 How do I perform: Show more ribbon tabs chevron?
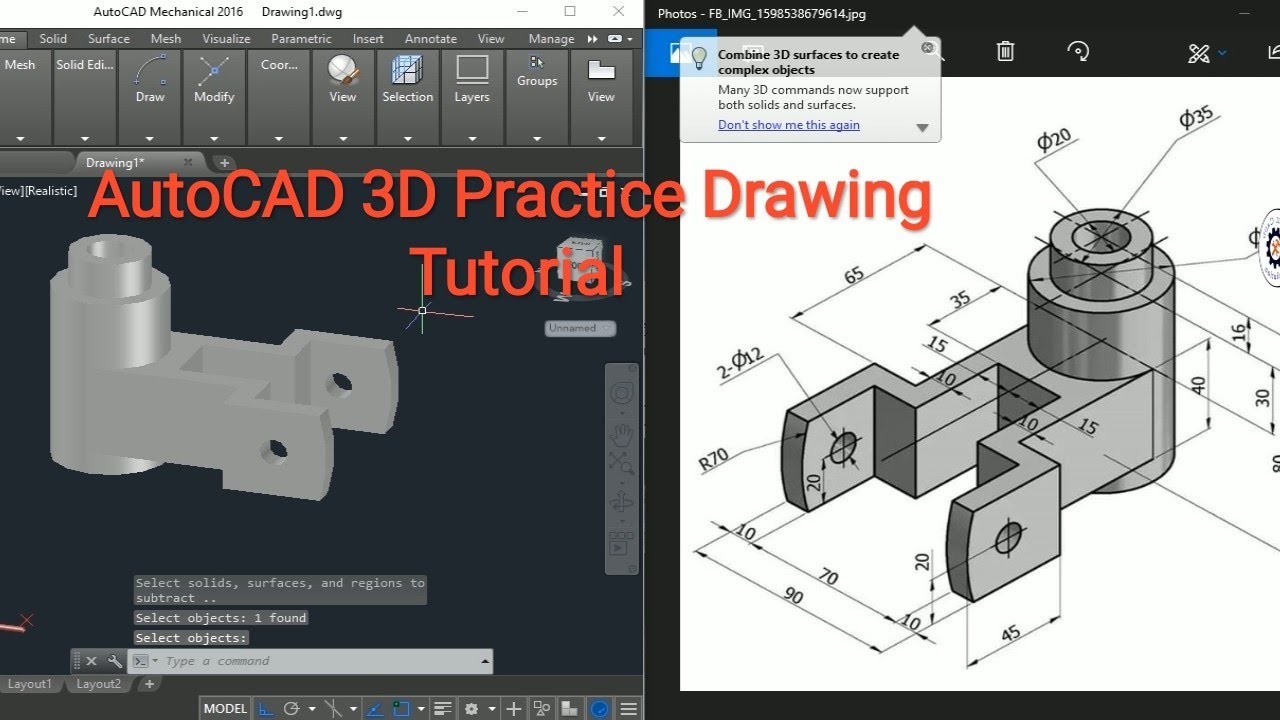pos(592,39)
